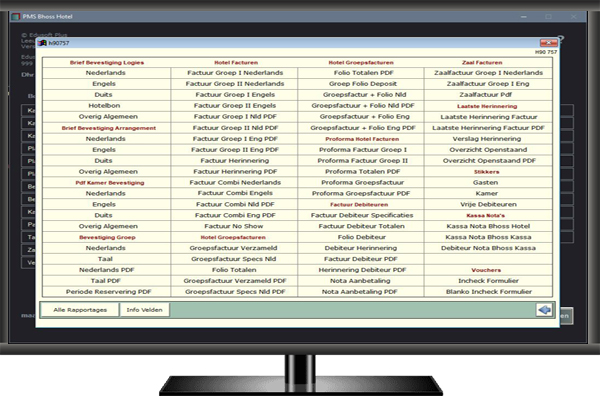
Task: Click the blue back arrow icon
Action: pos(544,310)
